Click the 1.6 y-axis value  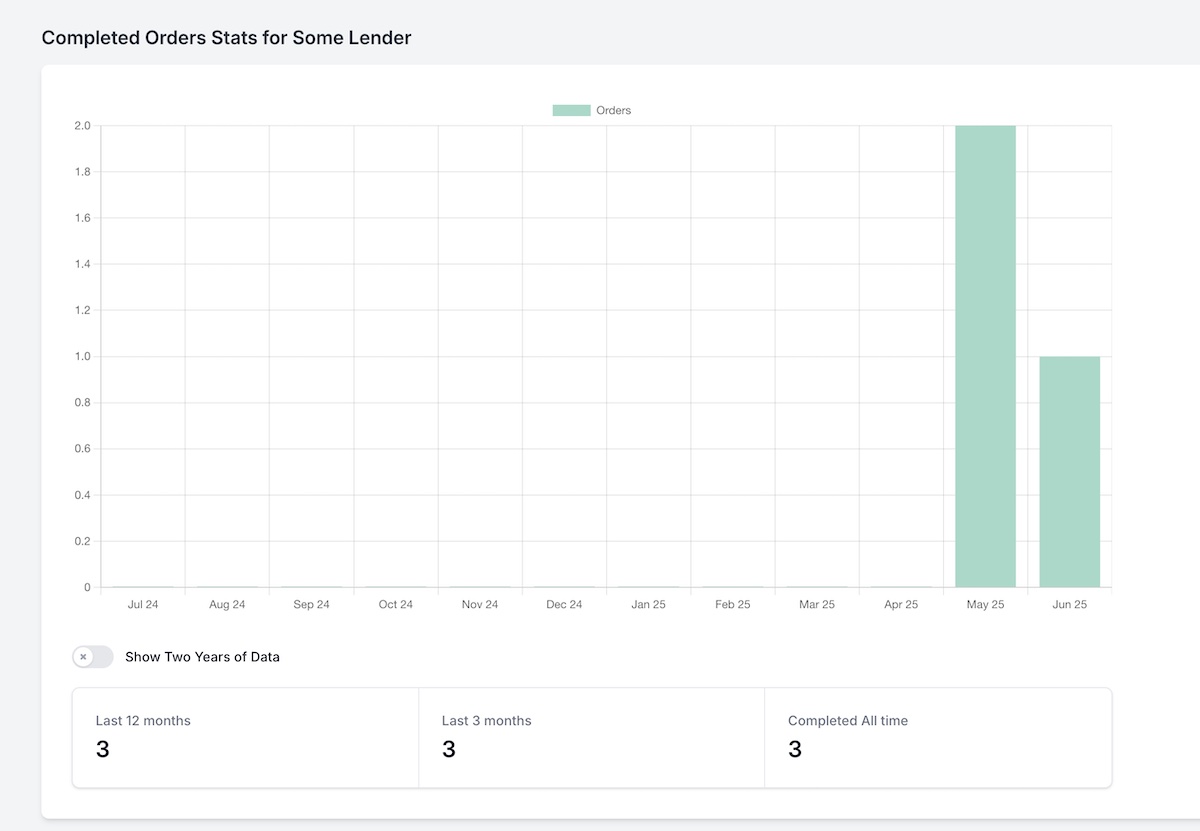82,218
